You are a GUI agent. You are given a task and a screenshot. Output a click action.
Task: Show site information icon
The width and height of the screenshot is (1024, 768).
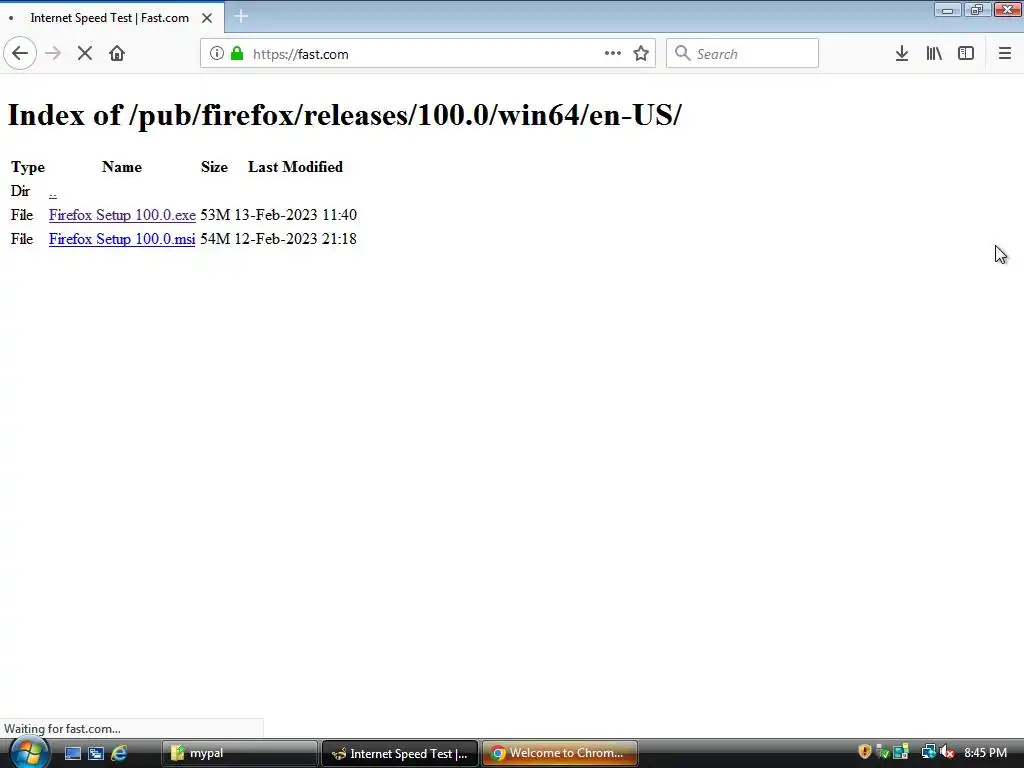[216, 54]
